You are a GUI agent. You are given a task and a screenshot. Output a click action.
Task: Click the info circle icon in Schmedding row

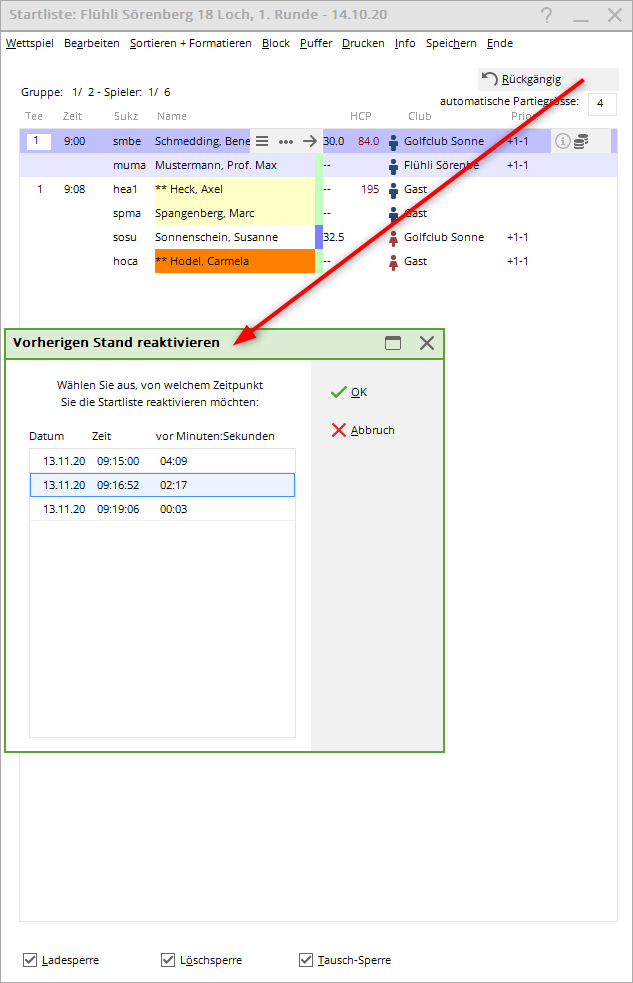click(563, 141)
